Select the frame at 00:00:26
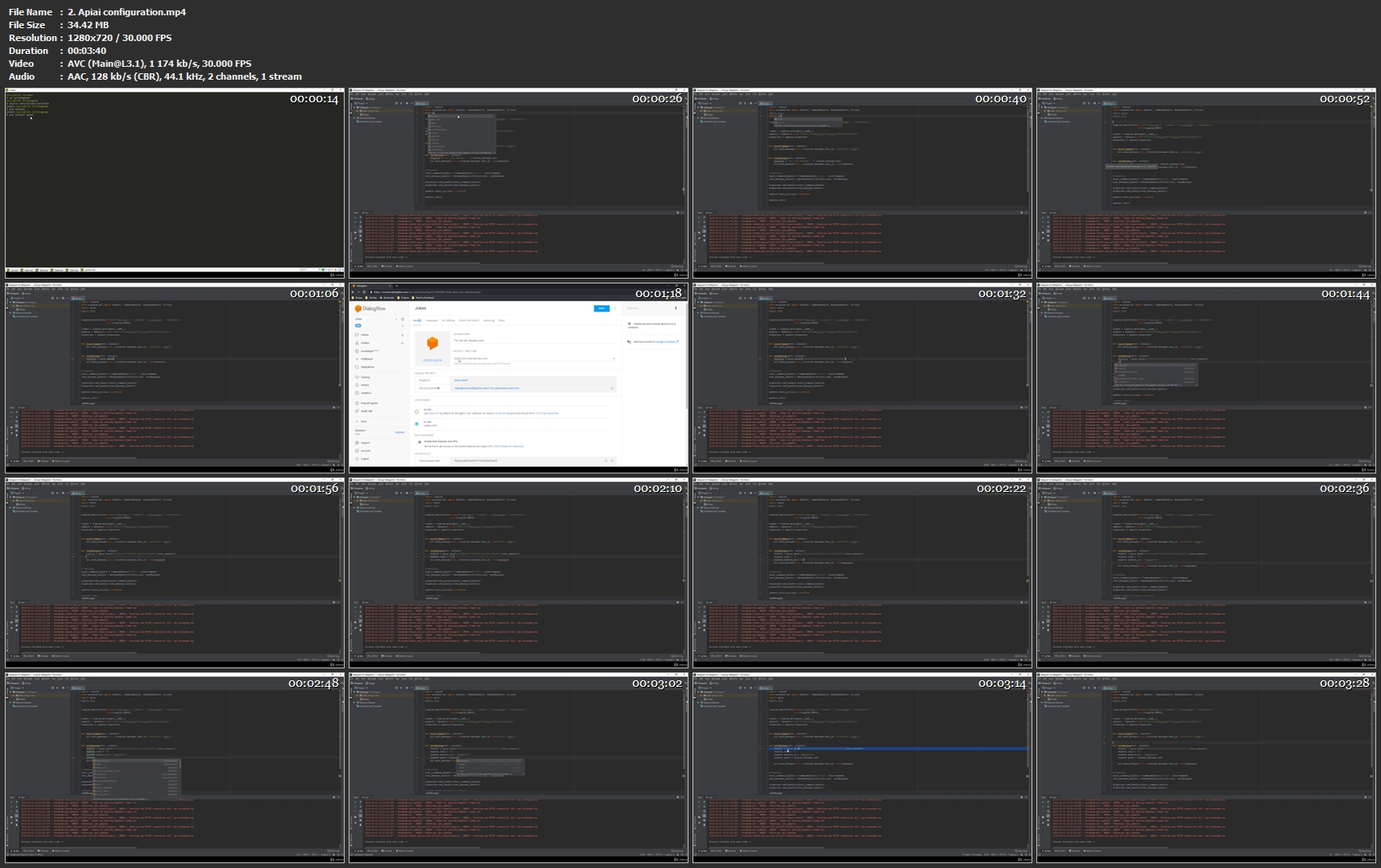1381x868 pixels. [x=519, y=183]
